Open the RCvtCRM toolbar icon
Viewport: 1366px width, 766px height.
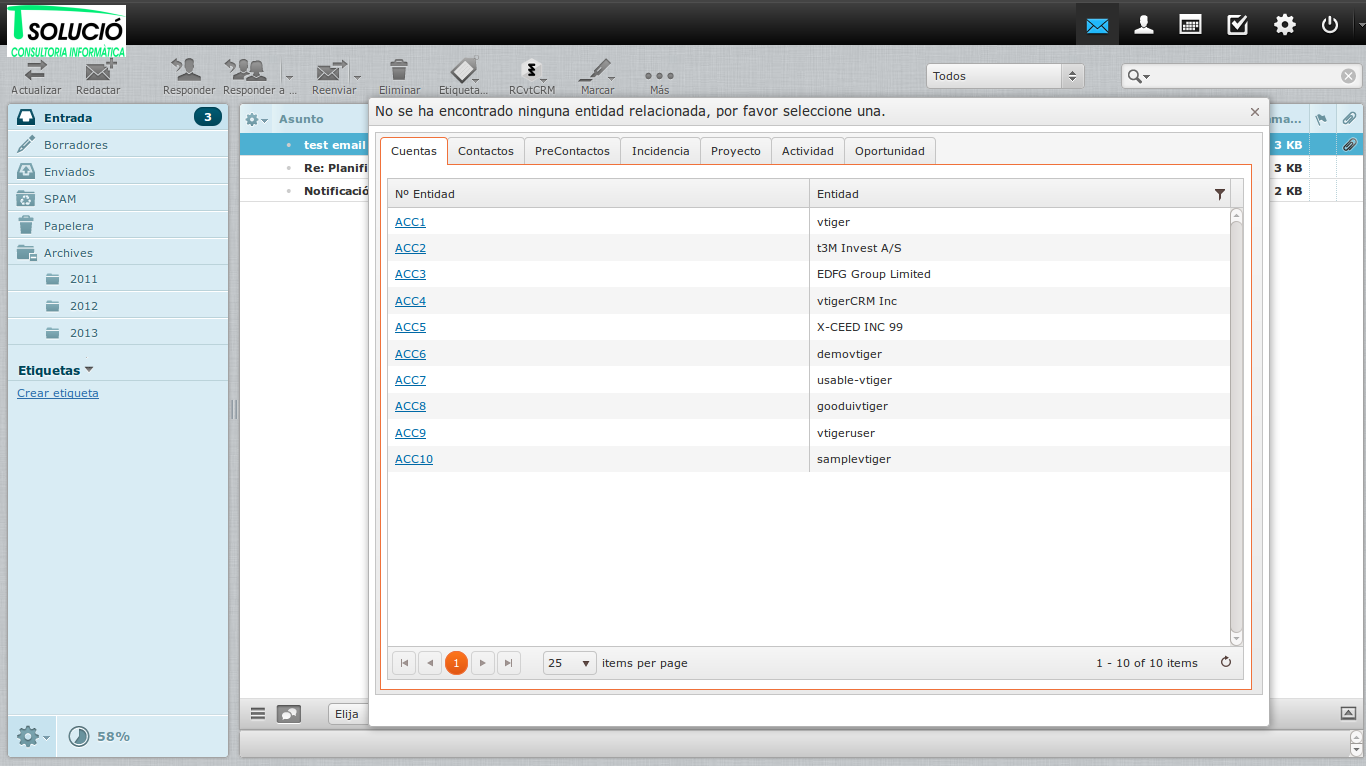(531, 70)
